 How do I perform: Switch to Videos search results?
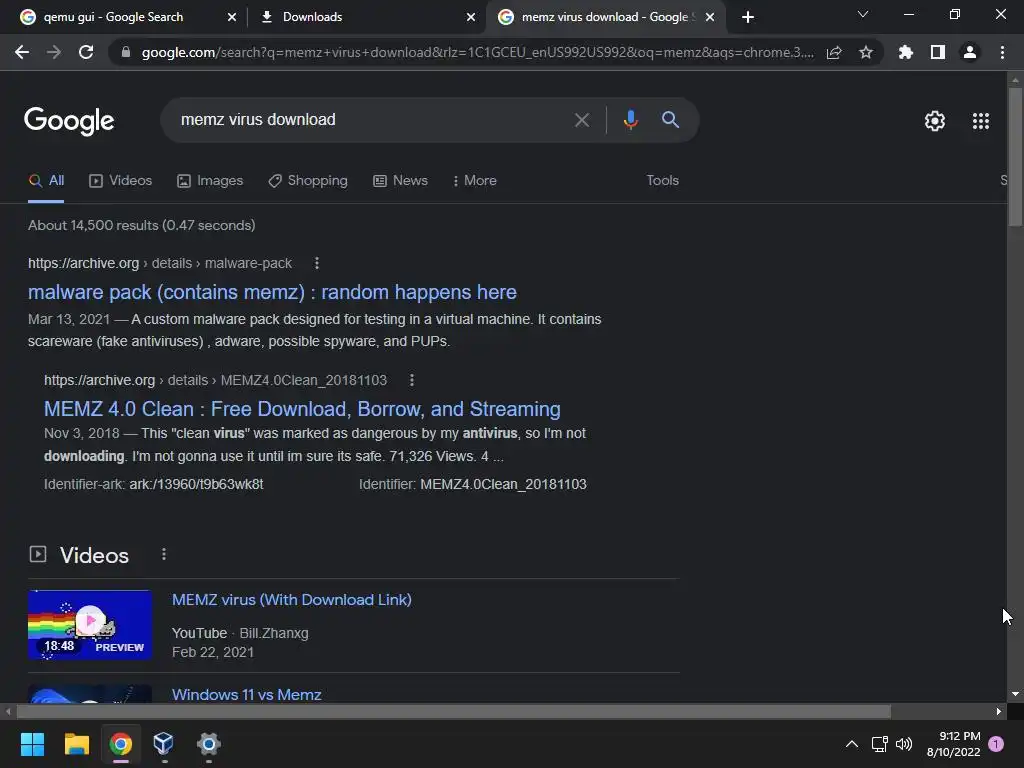click(x=121, y=181)
